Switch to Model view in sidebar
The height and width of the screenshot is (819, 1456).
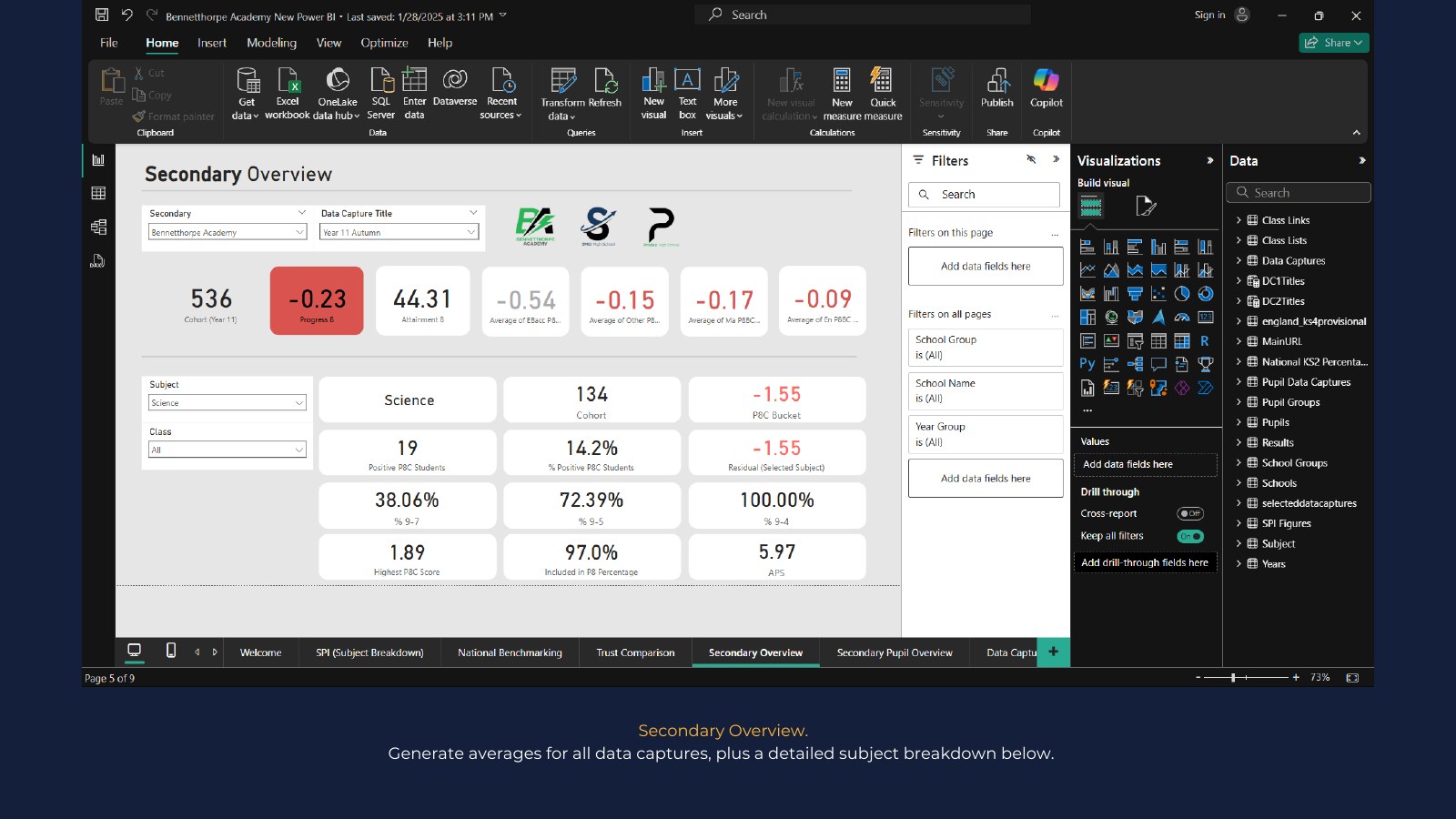point(98,227)
